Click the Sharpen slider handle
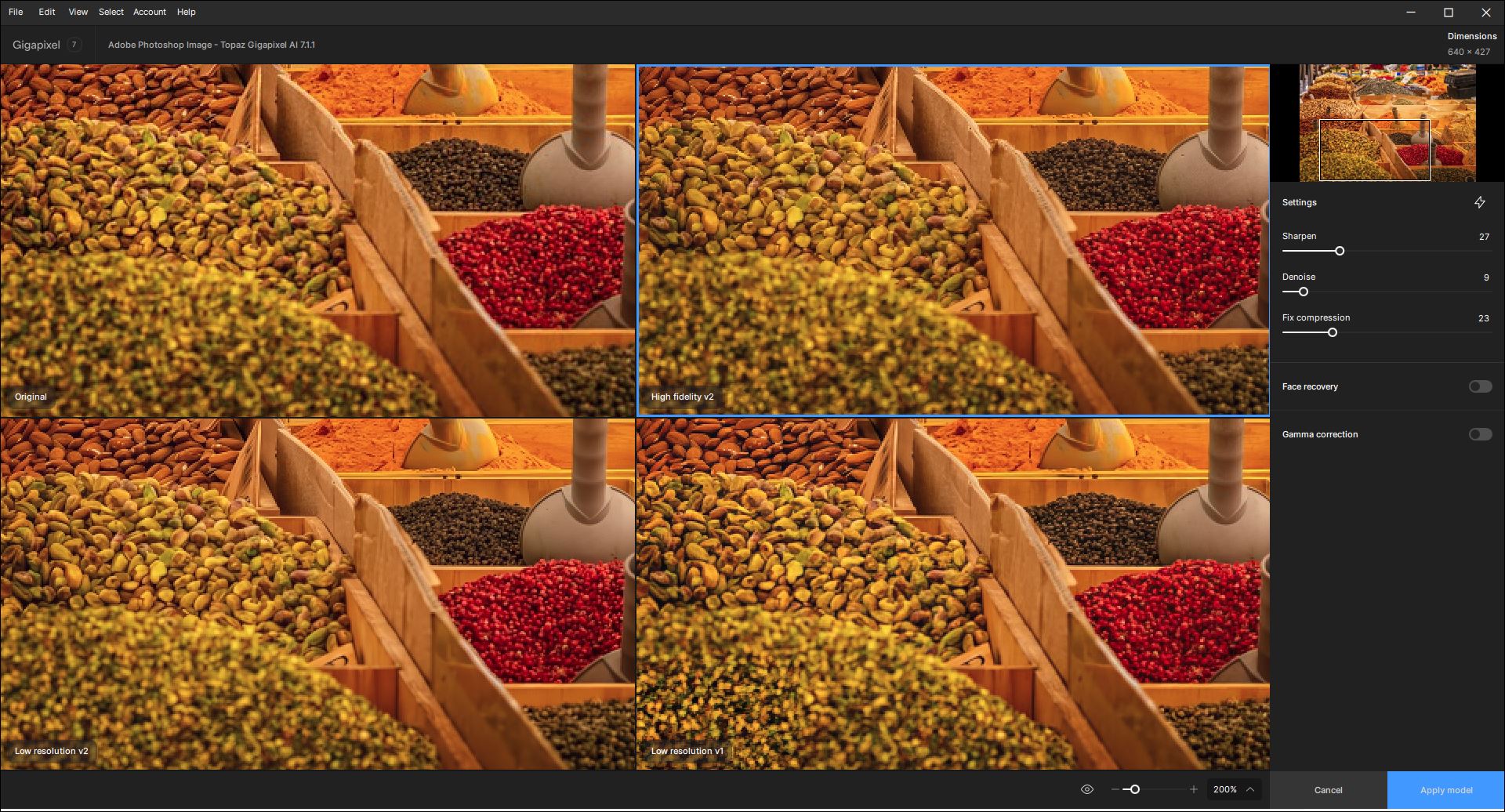 1340,251
